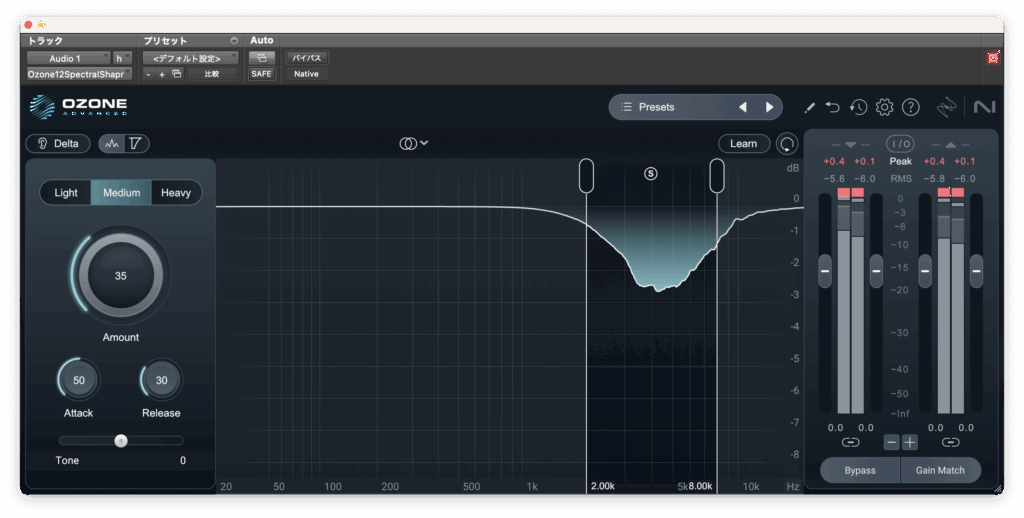Select the Light mode tab
The width and height of the screenshot is (1024, 518).
coord(66,193)
